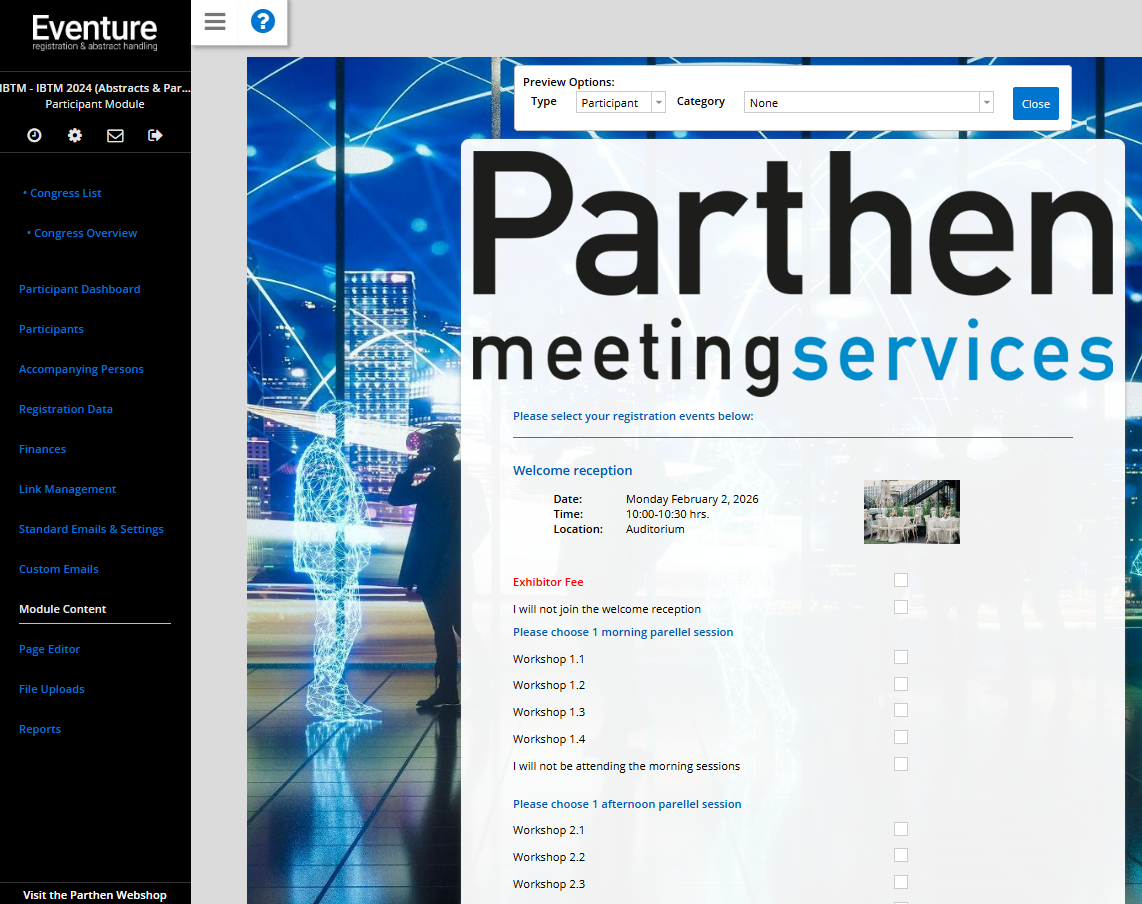The image size is (1142, 904).
Task: Click the 'Participant Module' subtitle text
Action: pos(95,104)
